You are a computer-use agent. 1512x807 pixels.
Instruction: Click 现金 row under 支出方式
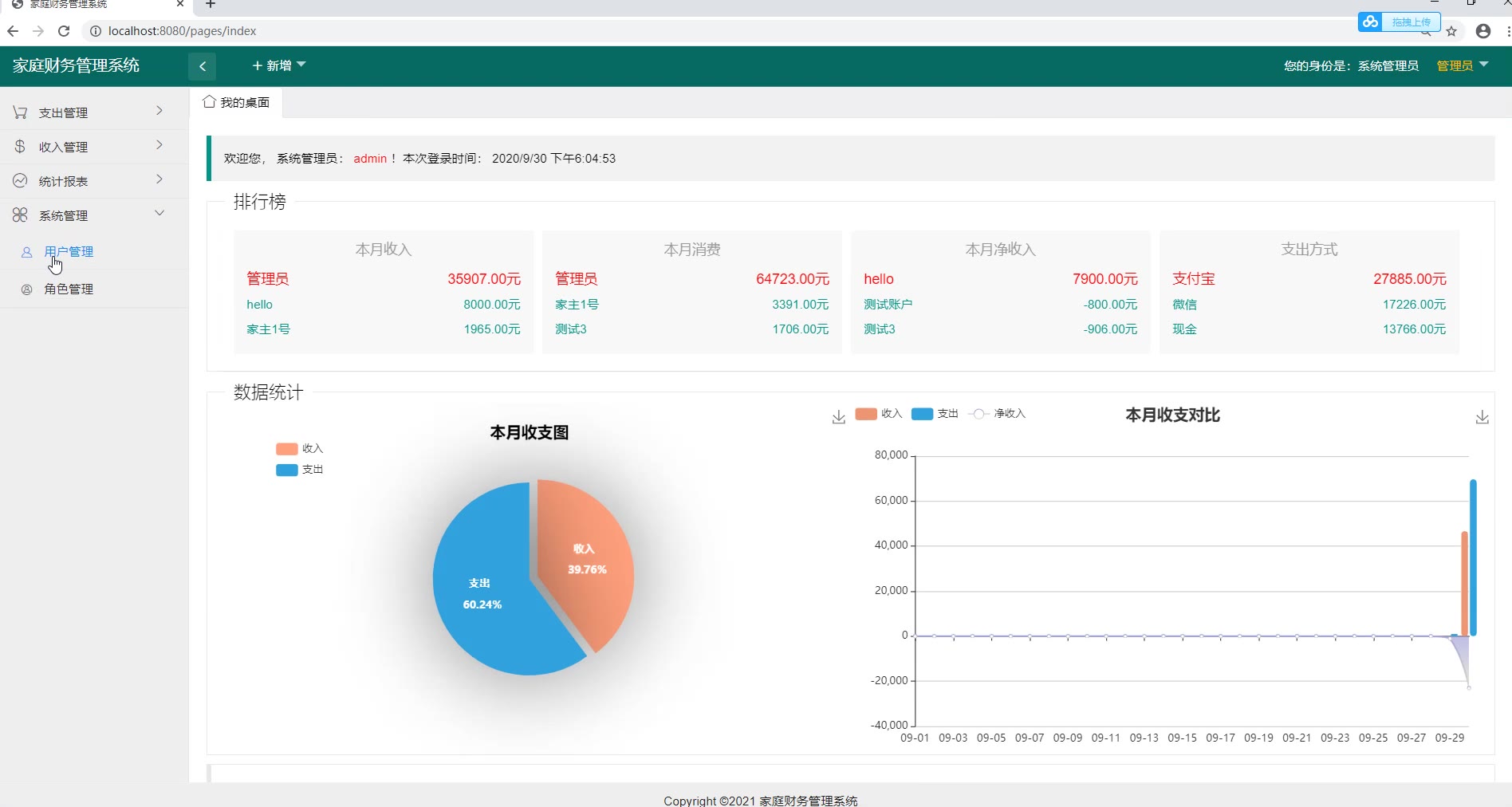pos(1309,329)
